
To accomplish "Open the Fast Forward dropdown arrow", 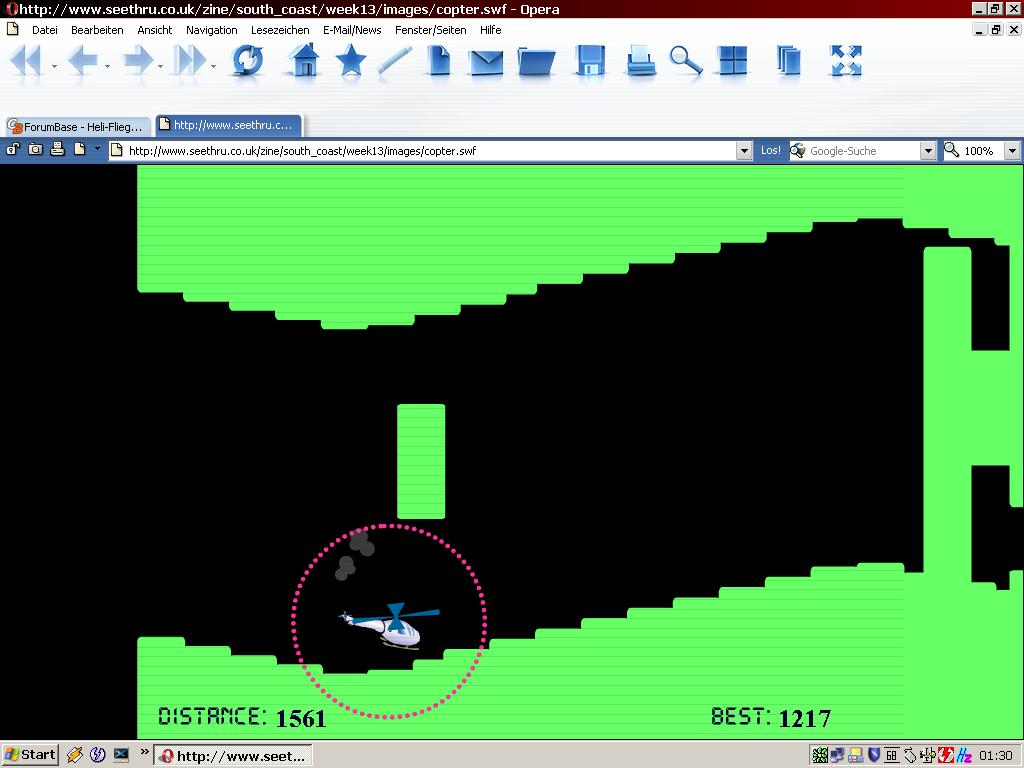I will click(x=213, y=66).
